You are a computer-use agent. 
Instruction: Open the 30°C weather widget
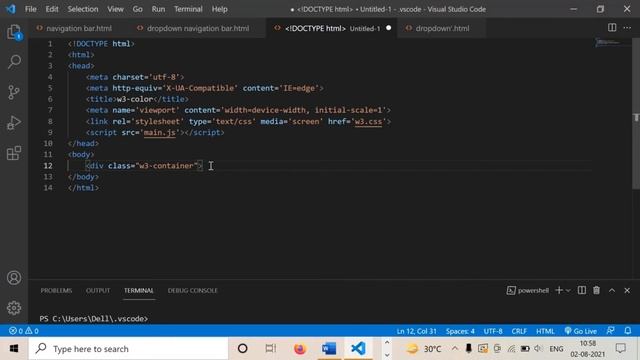pos(424,349)
